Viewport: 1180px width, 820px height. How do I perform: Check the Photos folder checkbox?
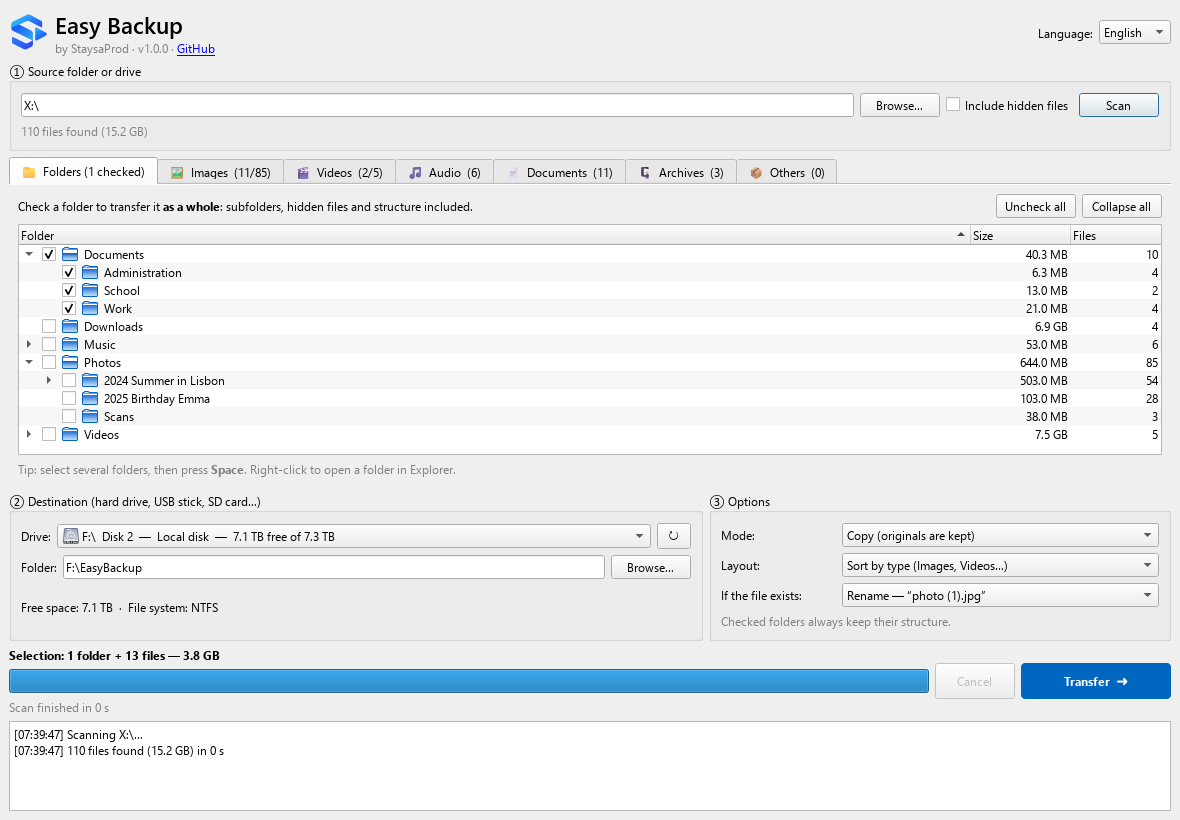pos(49,363)
